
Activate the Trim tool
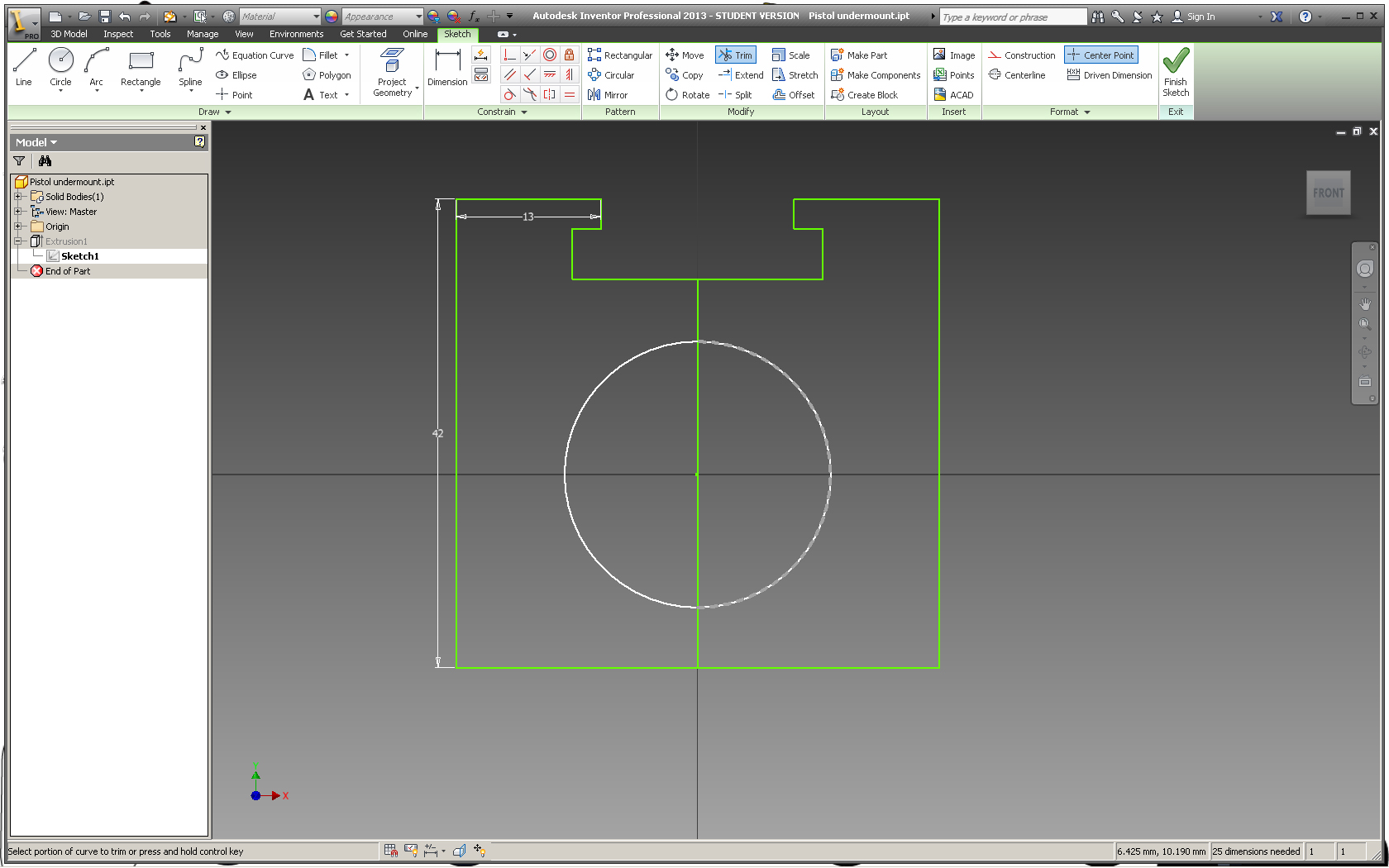(736, 55)
